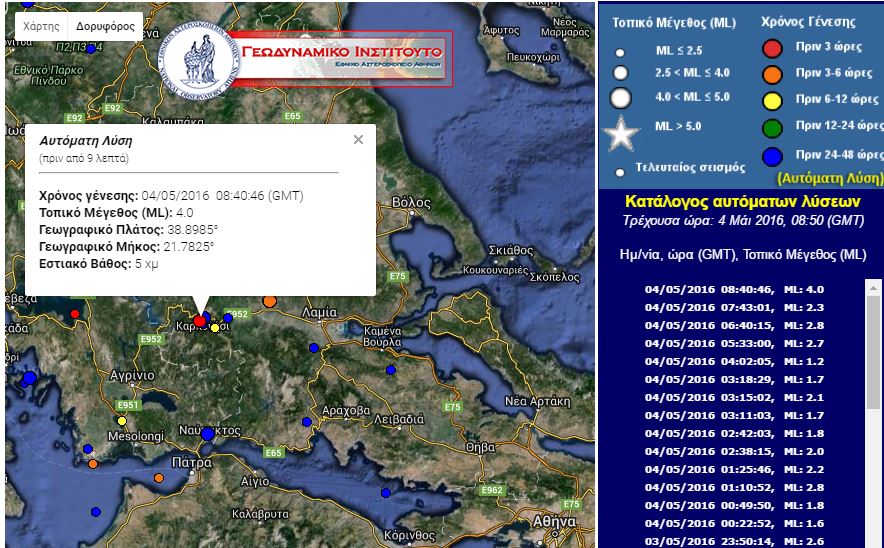Click the green Πριν 12-24 ώρες legend circle
Screen dimensions: 884x548
pyautogui.click(x=772, y=128)
